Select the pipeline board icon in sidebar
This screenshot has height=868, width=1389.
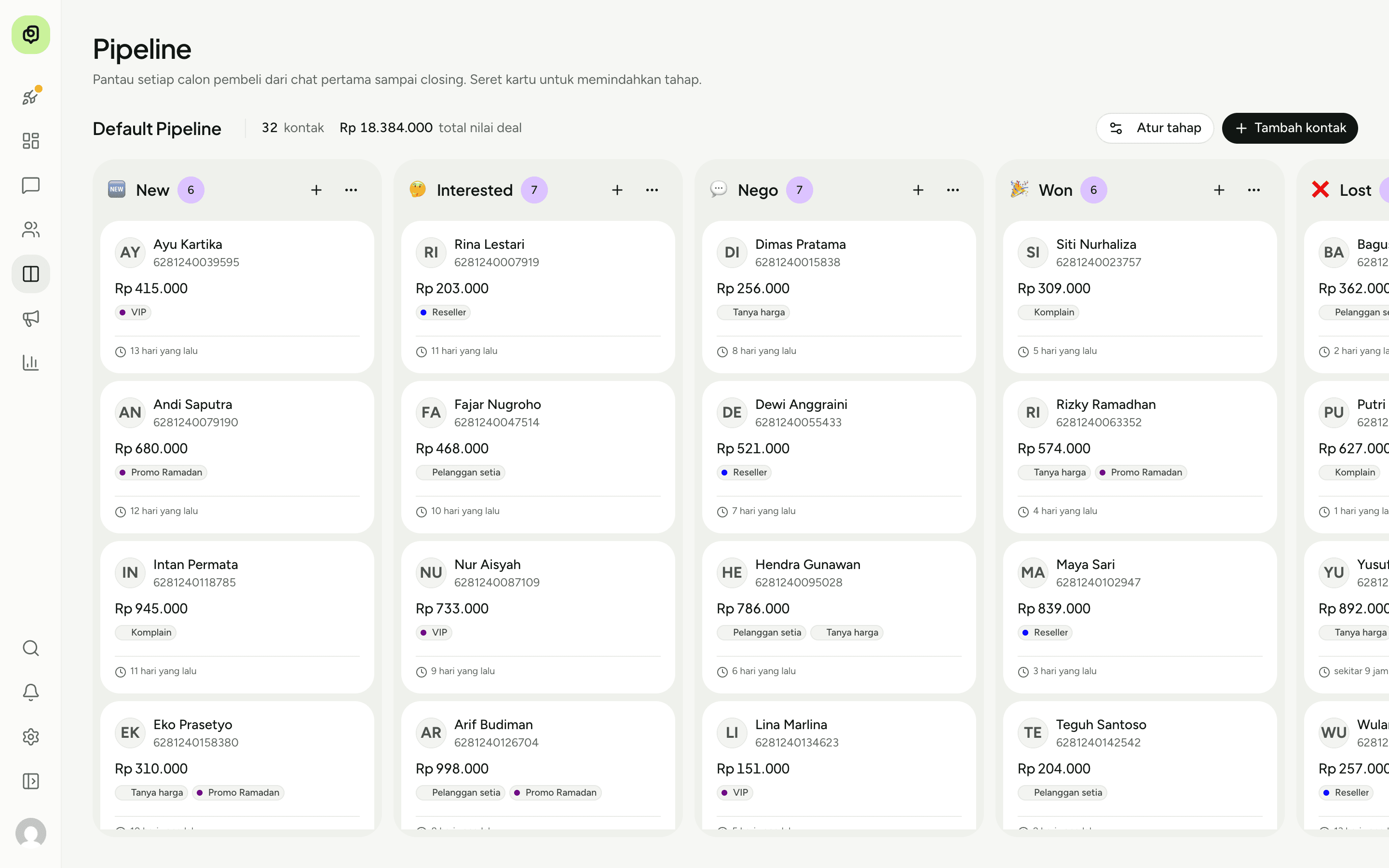point(31,274)
